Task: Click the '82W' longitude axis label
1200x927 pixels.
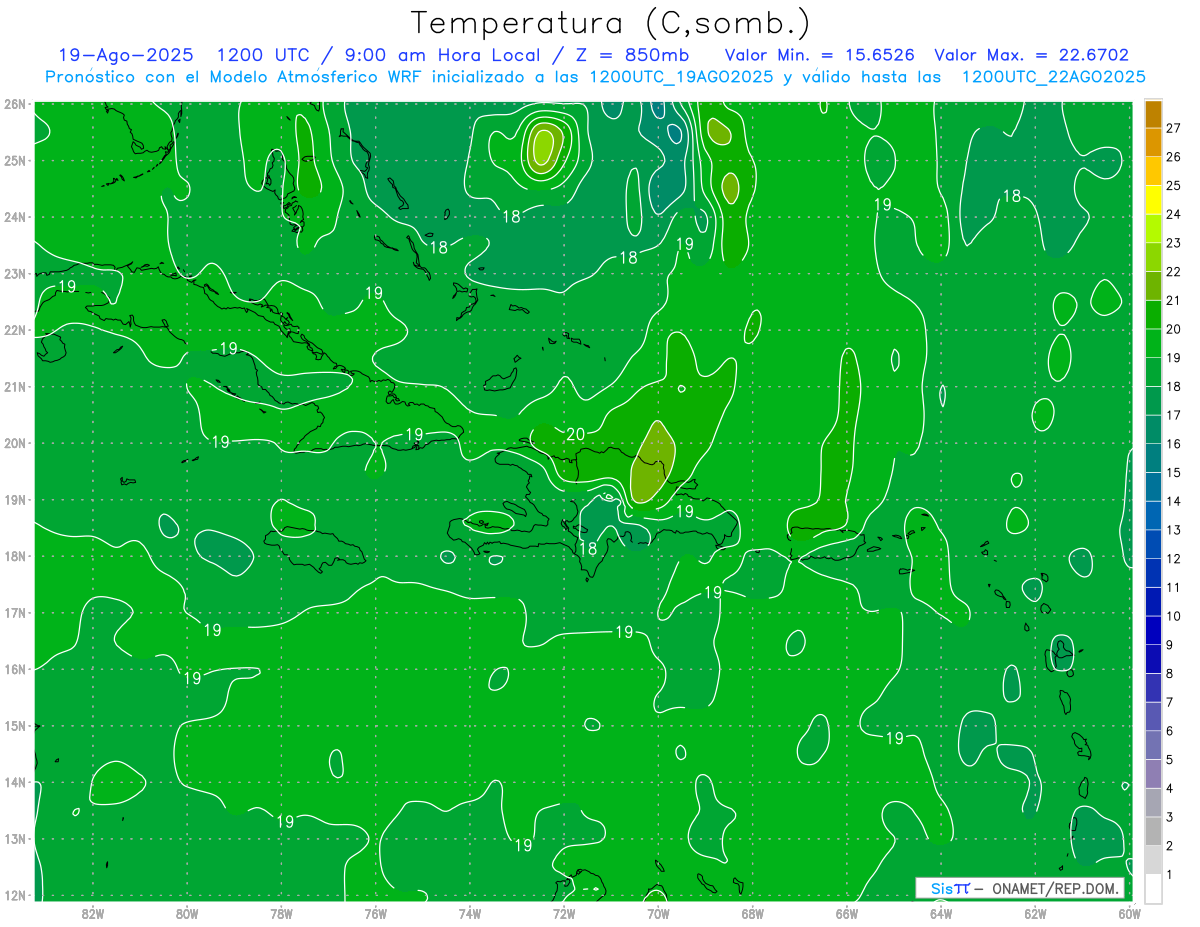Action: tap(93, 912)
